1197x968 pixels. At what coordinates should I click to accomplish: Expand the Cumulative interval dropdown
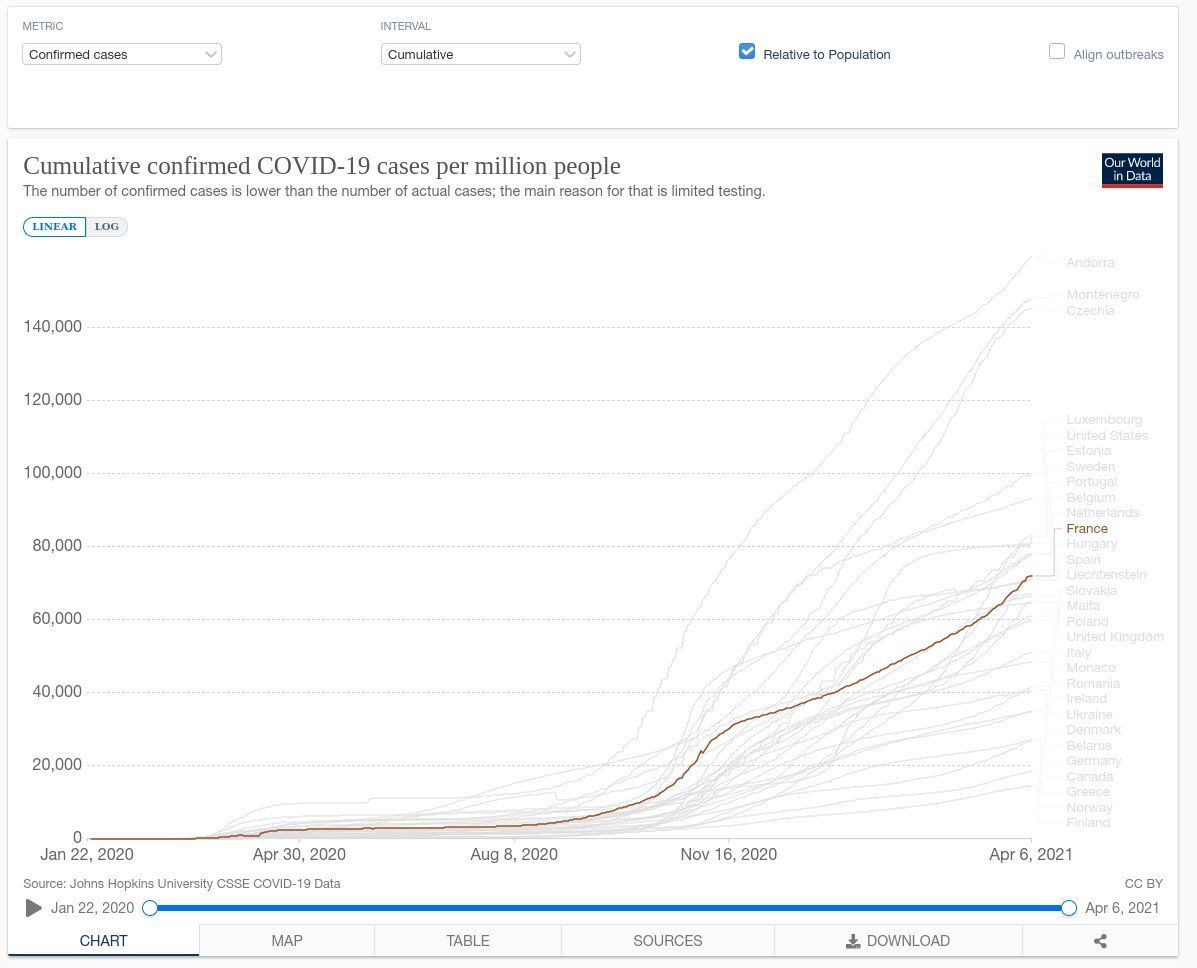(480, 55)
